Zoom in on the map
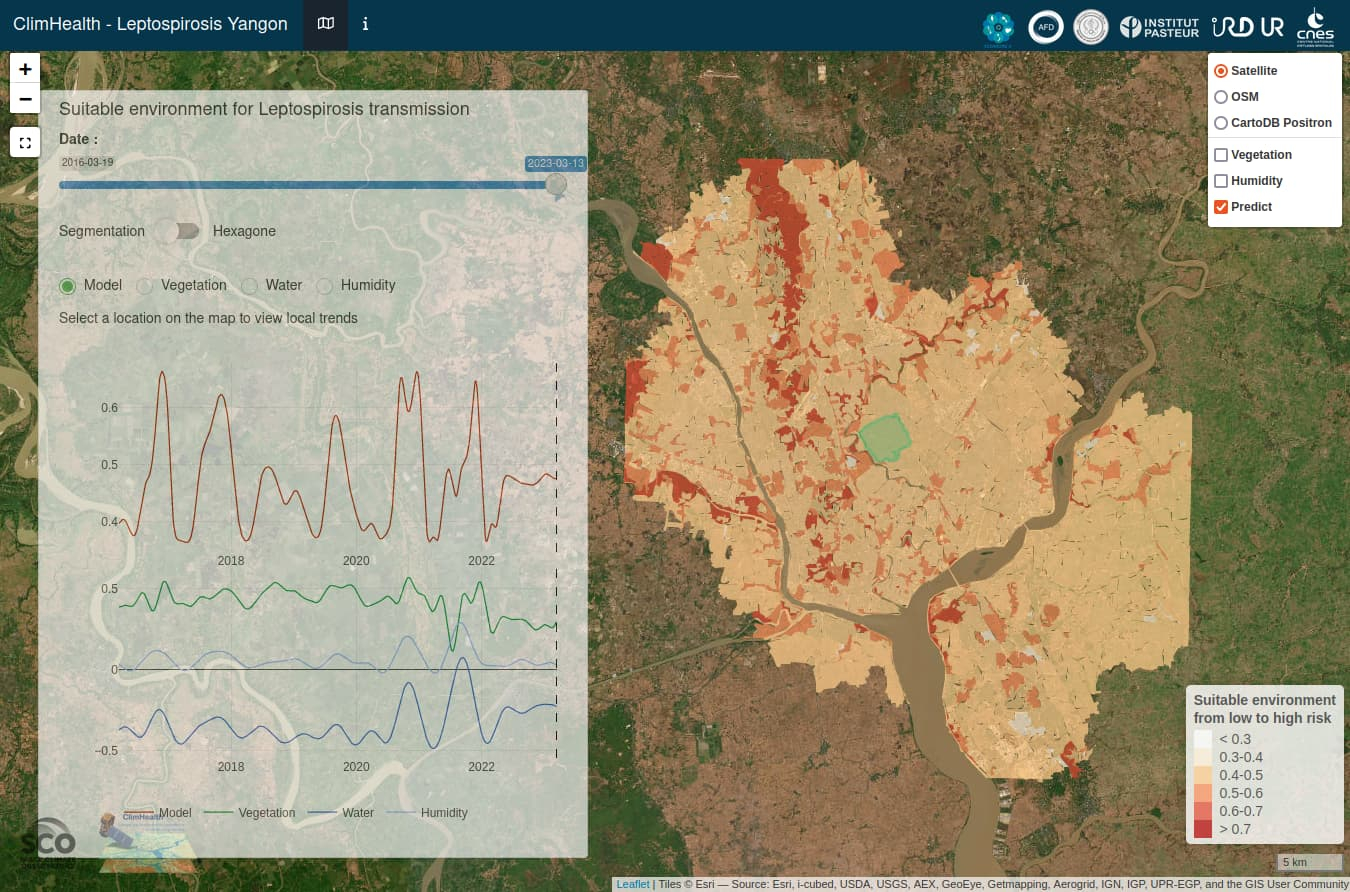 click(x=25, y=69)
